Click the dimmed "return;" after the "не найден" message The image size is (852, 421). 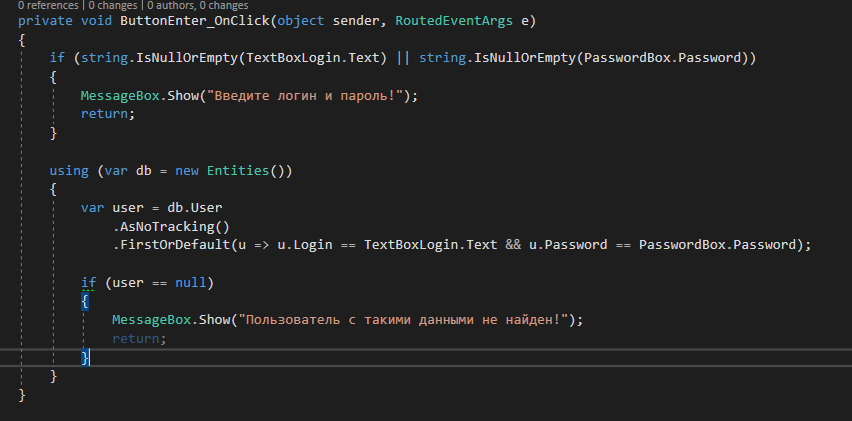(x=139, y=338)
